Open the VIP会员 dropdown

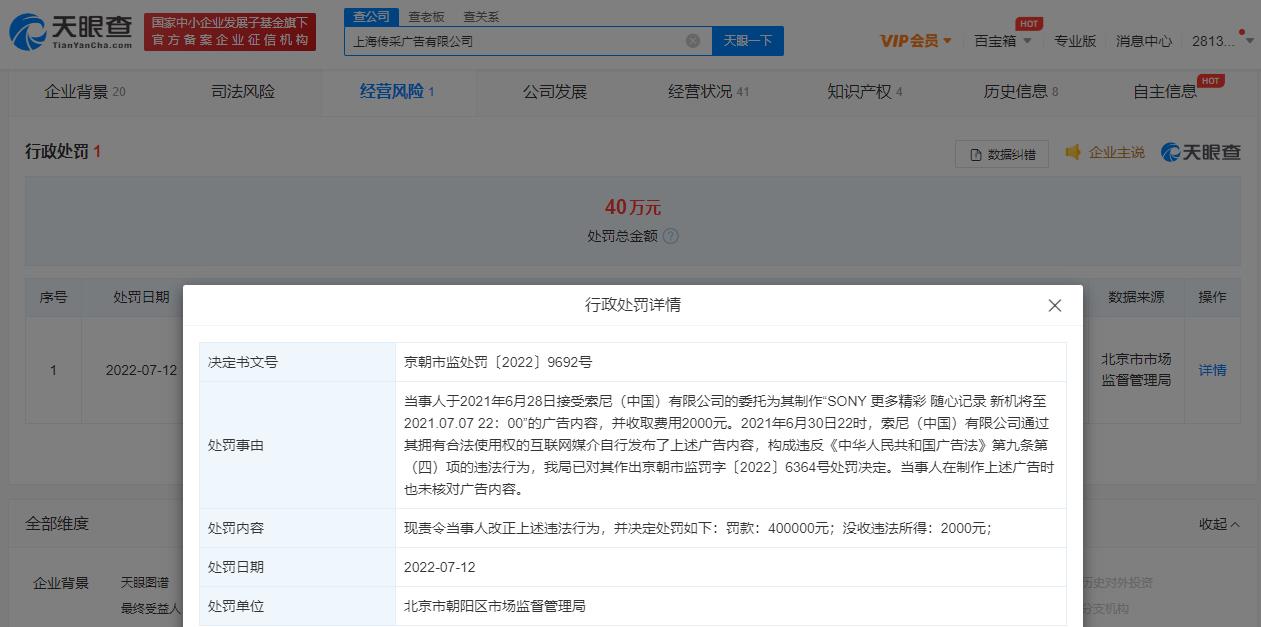coord(916,41)
